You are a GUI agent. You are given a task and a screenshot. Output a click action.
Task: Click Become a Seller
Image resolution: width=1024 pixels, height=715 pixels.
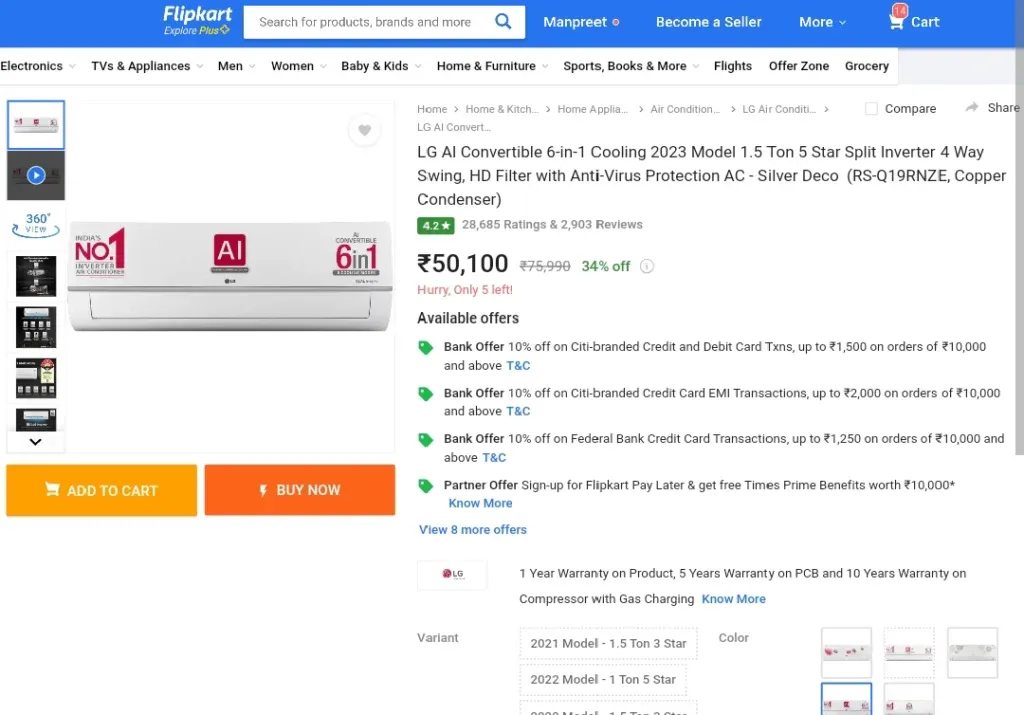pos(708,22)
